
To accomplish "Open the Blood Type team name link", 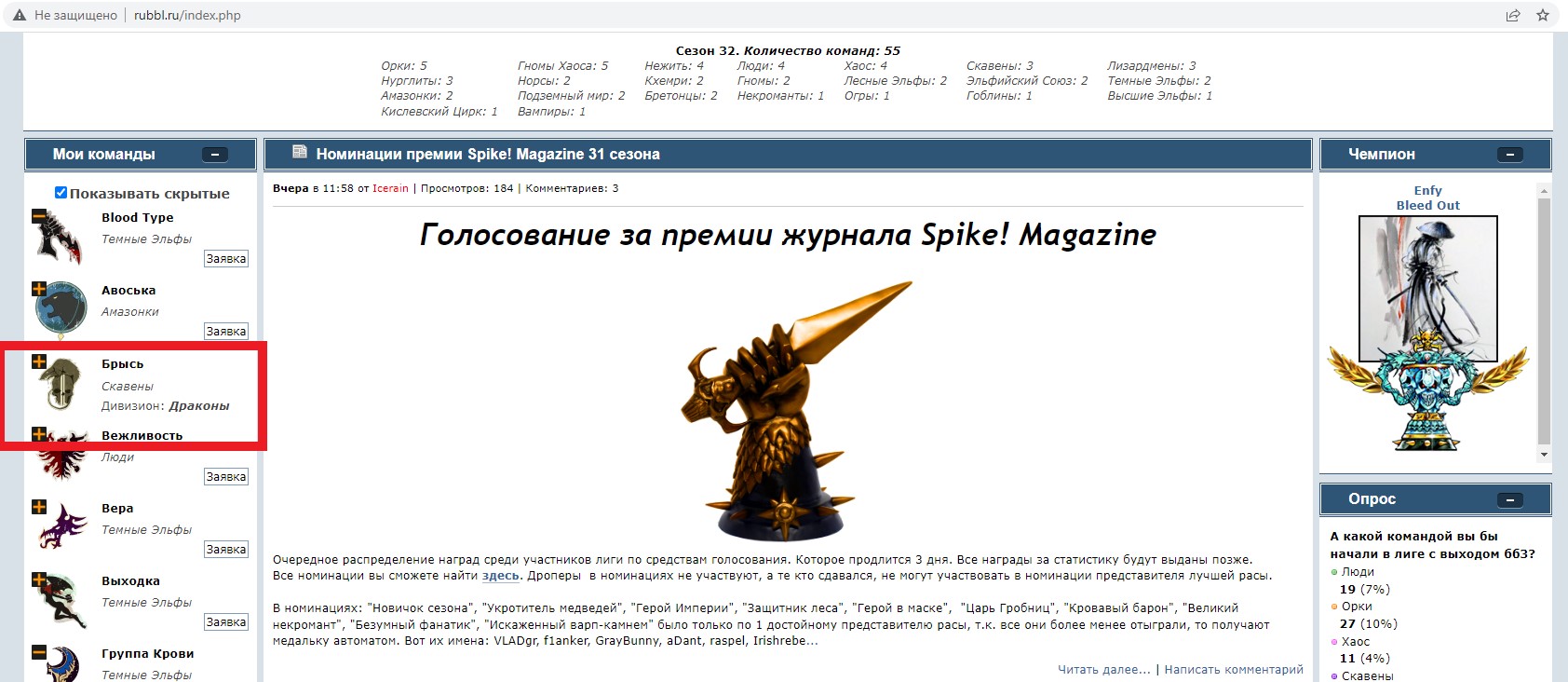I will pyautogui.click(x=138, y=217).
